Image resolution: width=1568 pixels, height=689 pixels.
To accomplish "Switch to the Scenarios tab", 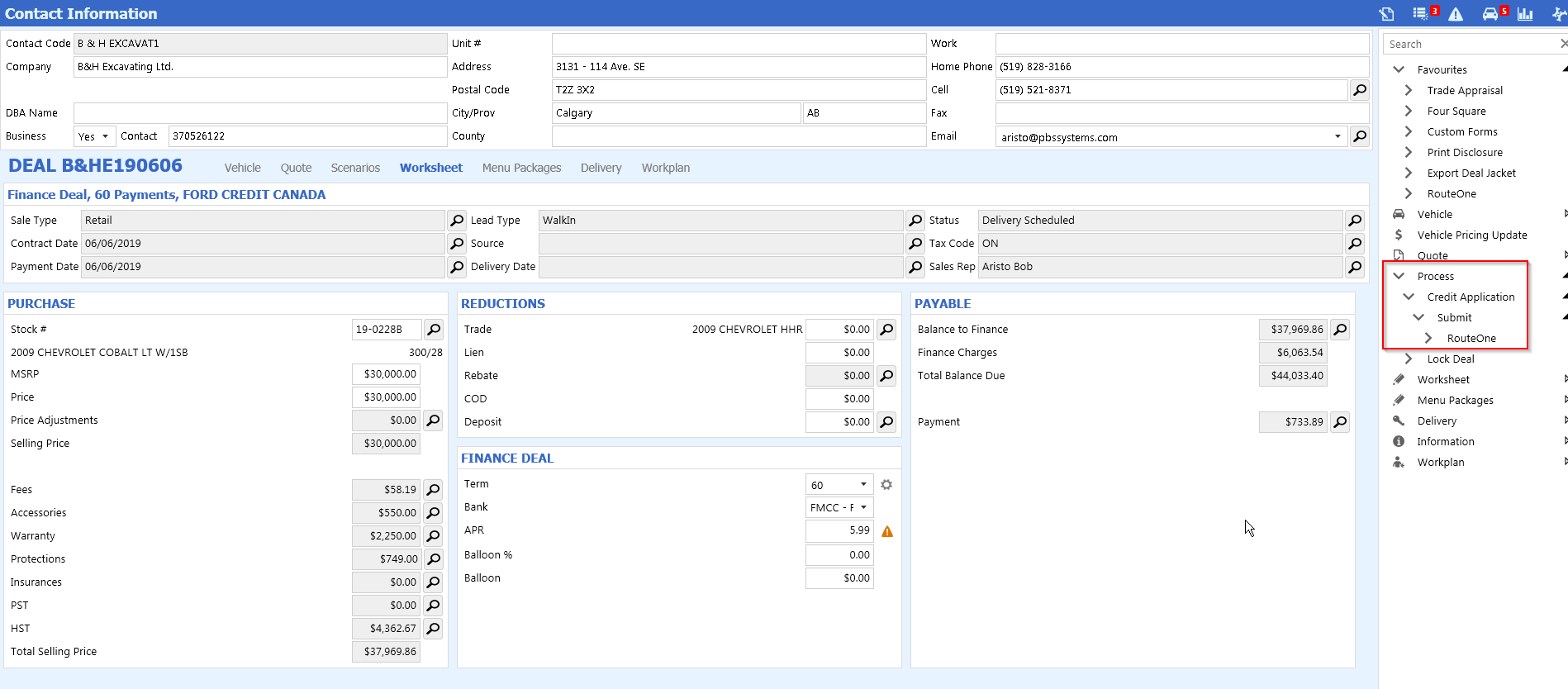I will point(355,168).
